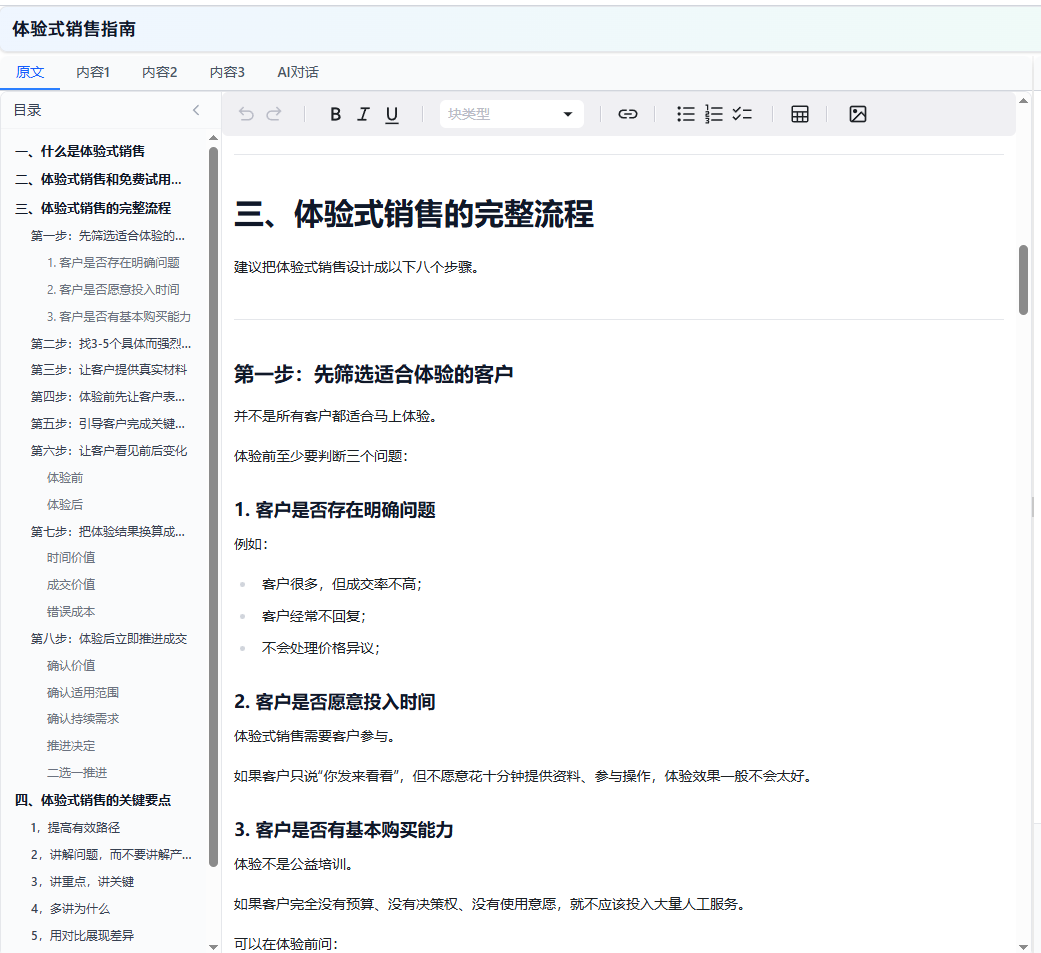Click the document title 体验式销售指南
1041x953 pixels.
[74, 29]
